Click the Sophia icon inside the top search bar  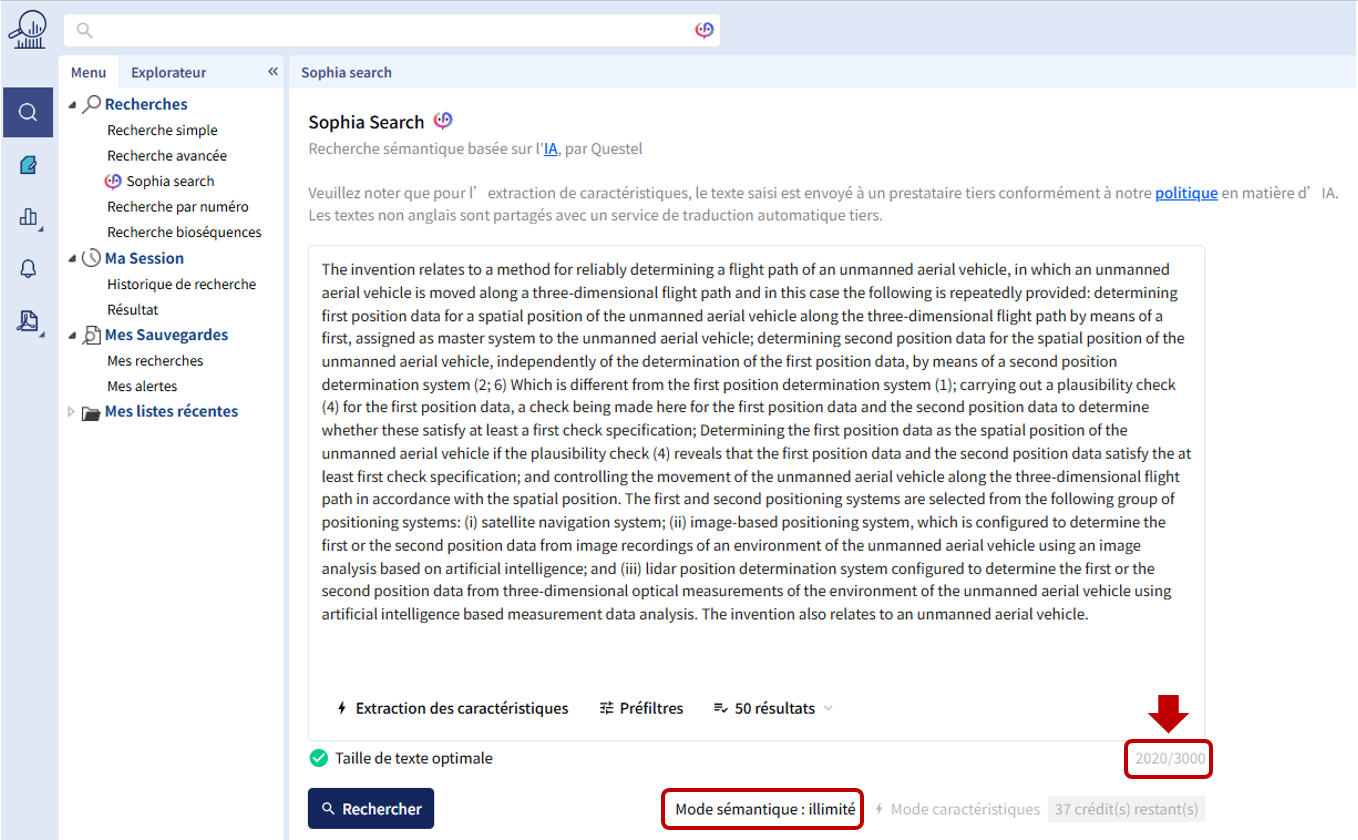point(703,30)
